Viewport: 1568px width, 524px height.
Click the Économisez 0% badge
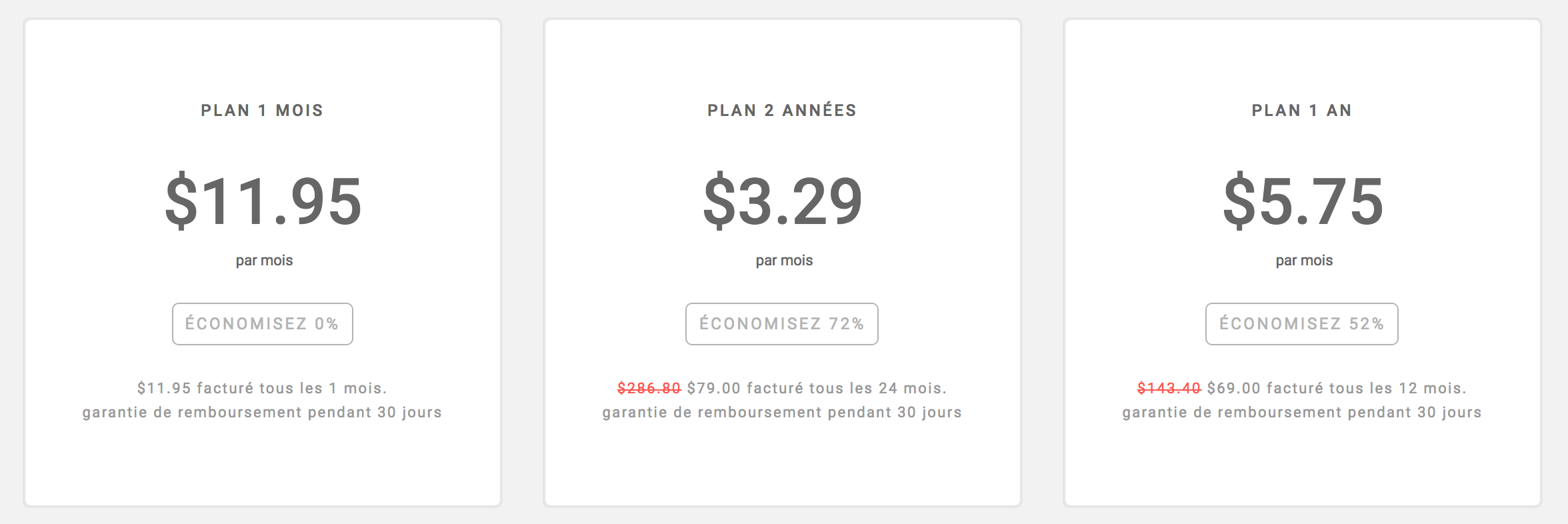263,324
